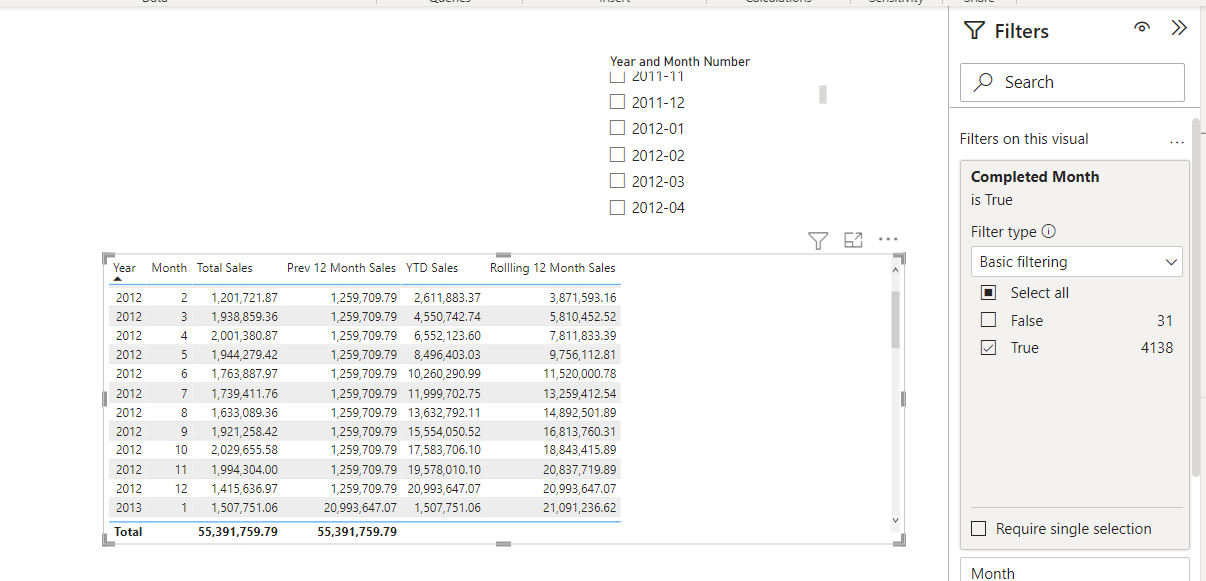Viewport: 1206px width, 581px height.
Task: Click the slicer scrollbar thumb
Action: pyautogui.click(x=823, y=94)
